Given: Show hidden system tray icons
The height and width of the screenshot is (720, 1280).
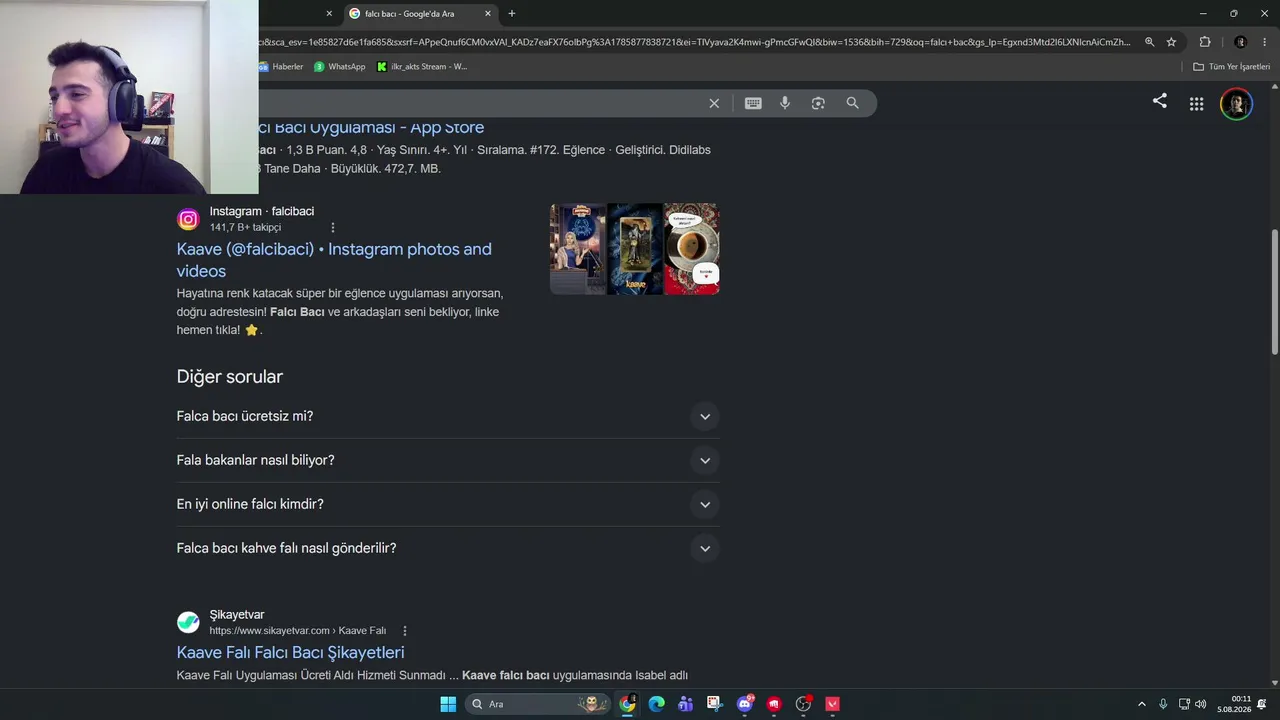Looking at the screenshot, I should [1142, 704].
